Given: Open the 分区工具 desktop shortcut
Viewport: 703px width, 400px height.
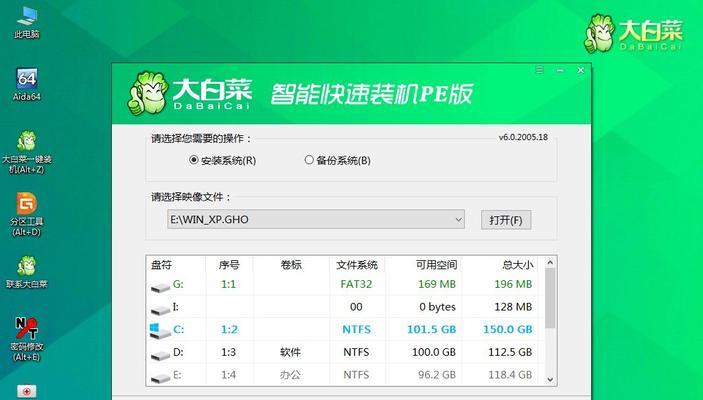Looking at the screenshot, I should coord(27,215).
